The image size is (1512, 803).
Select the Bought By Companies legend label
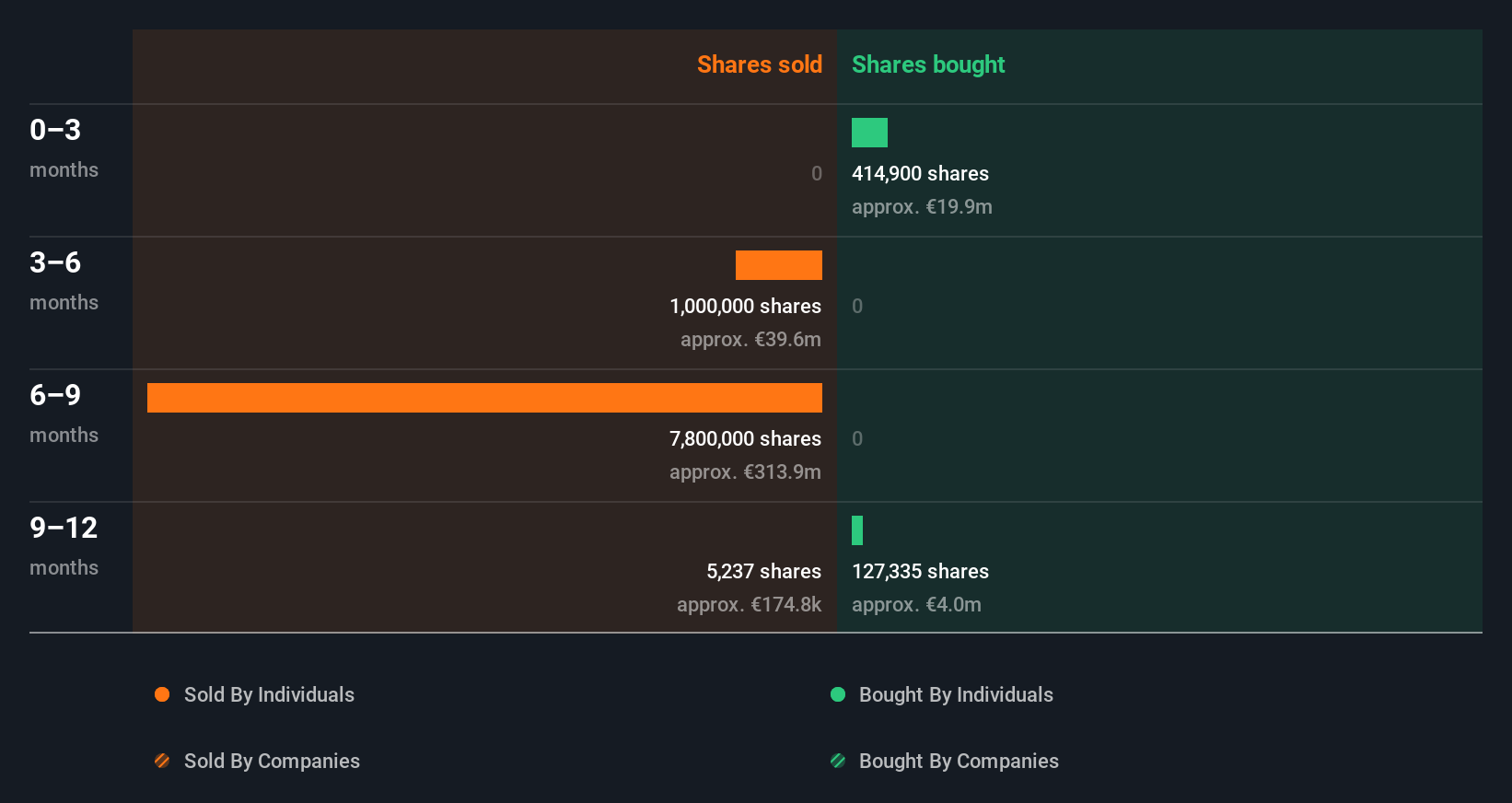click(x=959, y=762)
